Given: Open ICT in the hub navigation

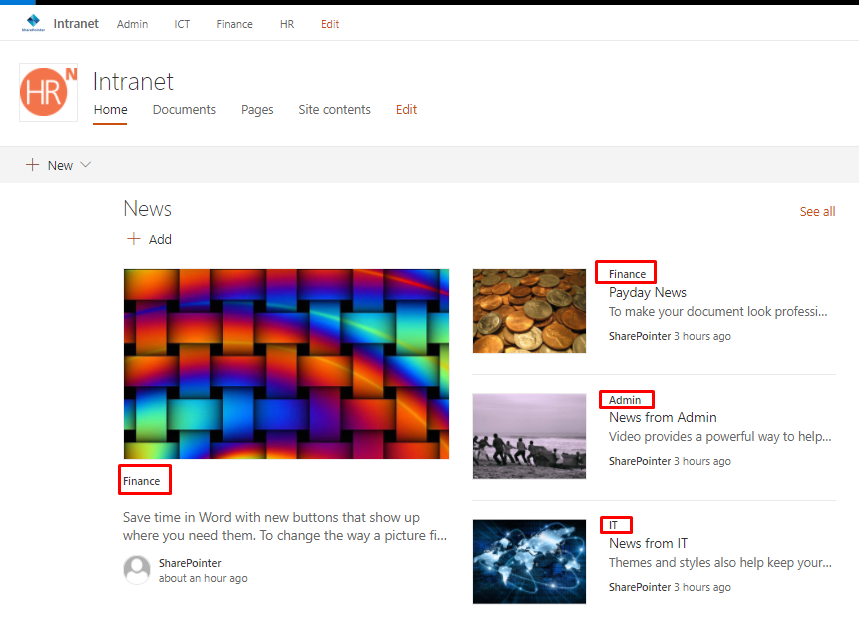Looking at the screenshot, I should click(x=182, y=24).
